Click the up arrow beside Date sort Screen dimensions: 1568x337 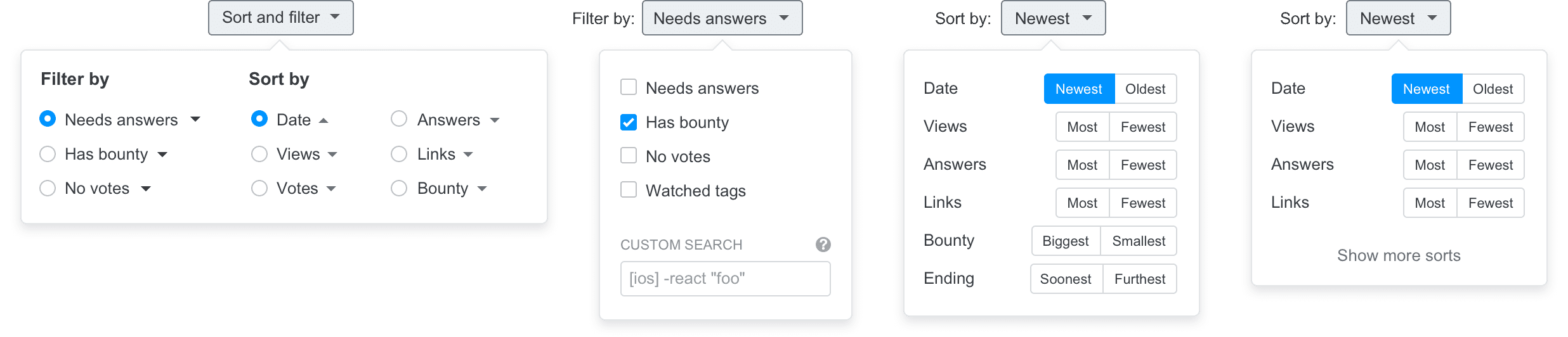point(323,120)
